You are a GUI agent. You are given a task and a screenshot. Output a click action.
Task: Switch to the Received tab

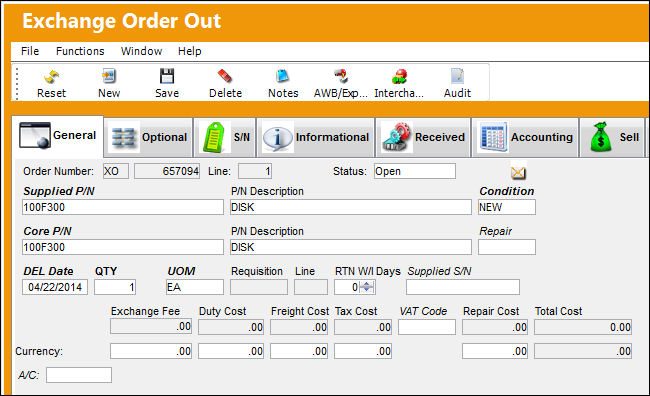pyautogui.click(x=423, y=137)
